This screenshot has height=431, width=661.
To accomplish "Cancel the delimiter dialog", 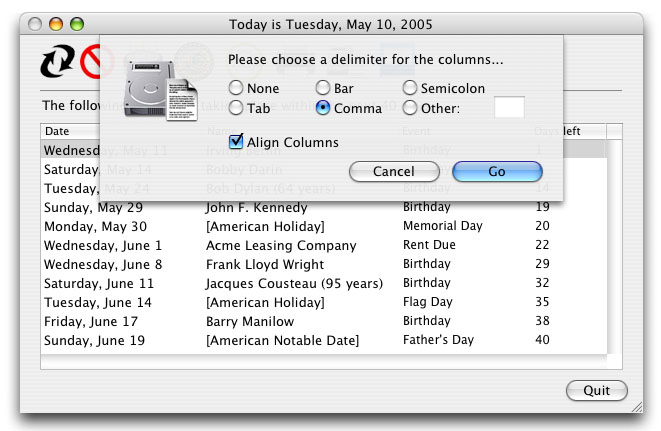I will click(394, 172).
